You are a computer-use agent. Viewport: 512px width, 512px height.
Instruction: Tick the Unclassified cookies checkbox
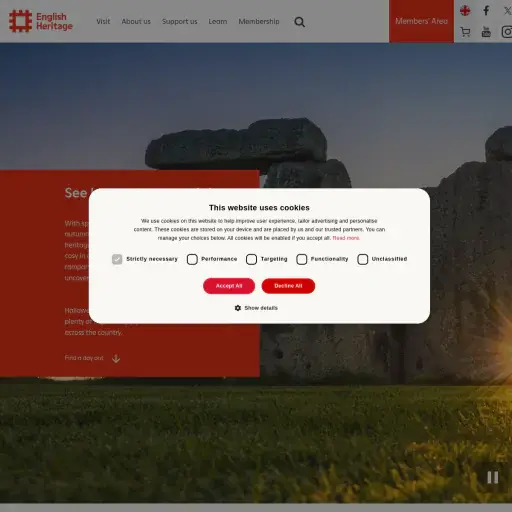tap(363, 259)
